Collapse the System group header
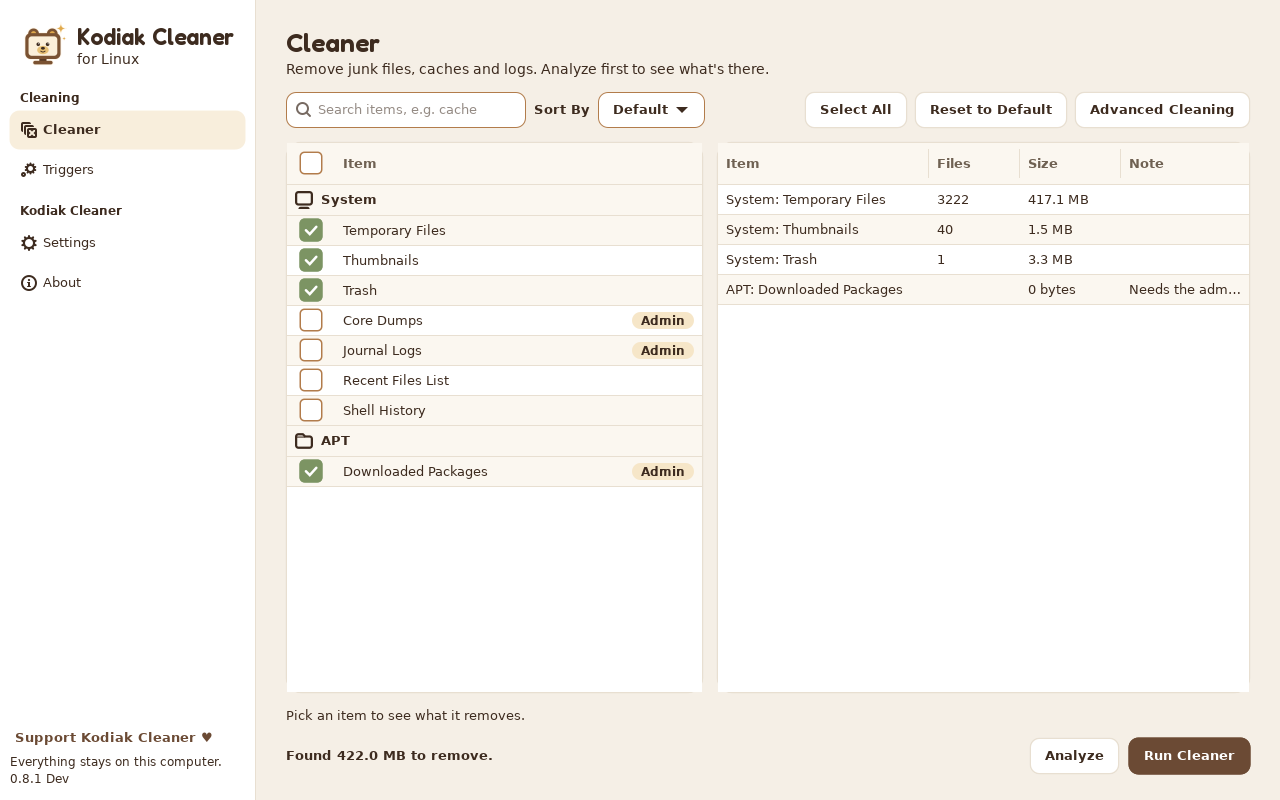This screenshot has width=1280, height=800. tap(494, 200)
